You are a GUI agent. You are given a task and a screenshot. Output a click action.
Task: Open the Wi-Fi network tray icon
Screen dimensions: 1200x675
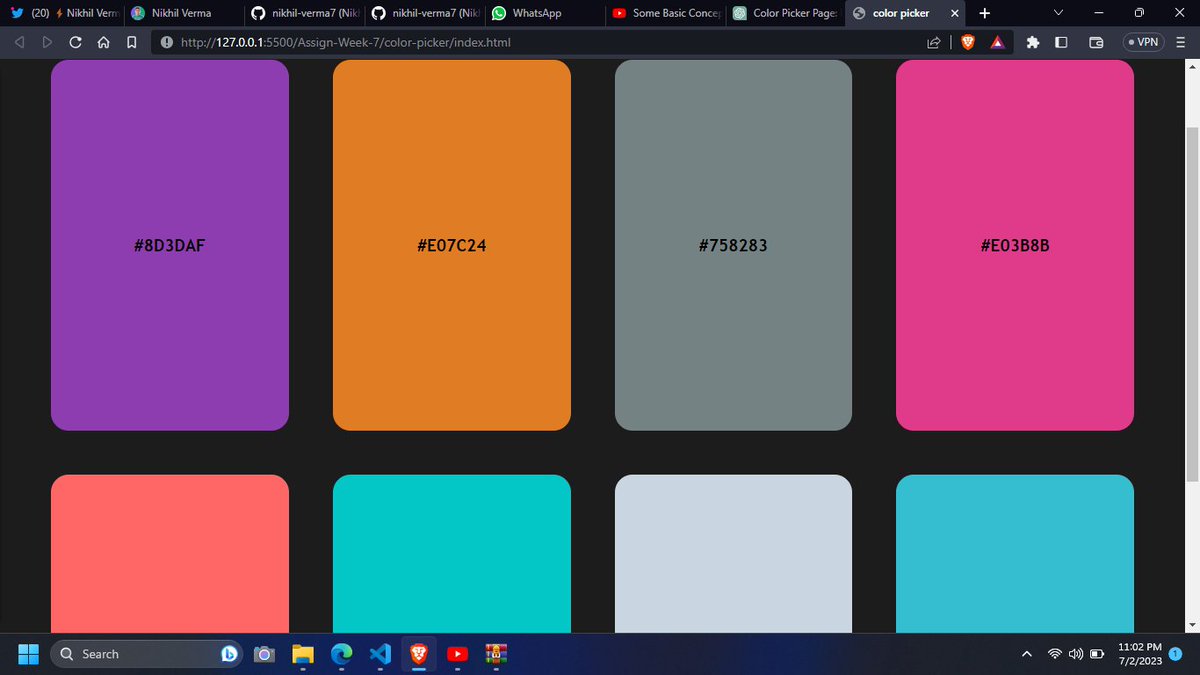[x=1055, y=654]
